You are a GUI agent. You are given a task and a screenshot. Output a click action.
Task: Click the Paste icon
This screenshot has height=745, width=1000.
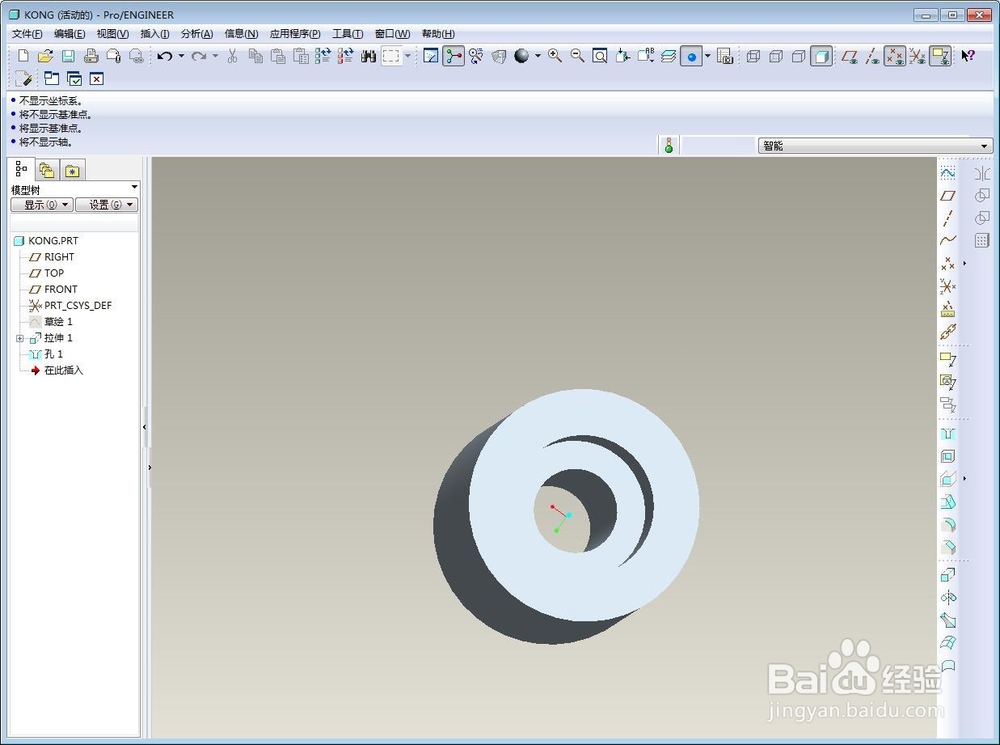click(278, 56)
